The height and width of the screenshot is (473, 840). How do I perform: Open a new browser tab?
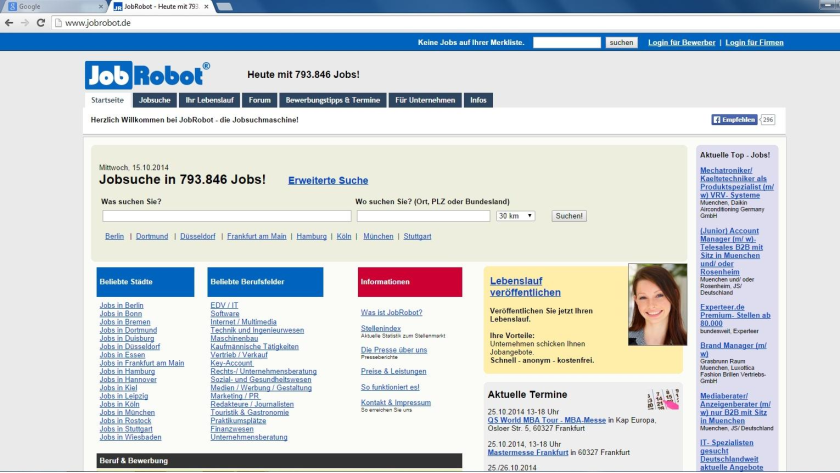[224, 6]
